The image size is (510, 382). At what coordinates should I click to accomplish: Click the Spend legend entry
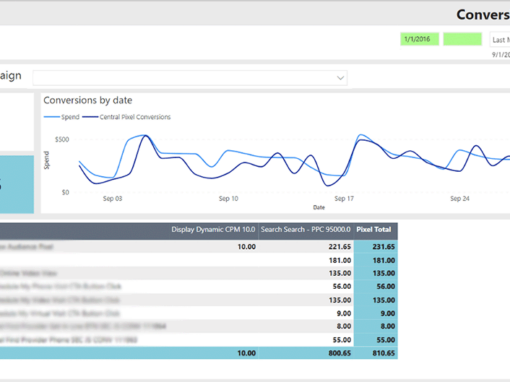pyautogui.click(x=62, y=117)
